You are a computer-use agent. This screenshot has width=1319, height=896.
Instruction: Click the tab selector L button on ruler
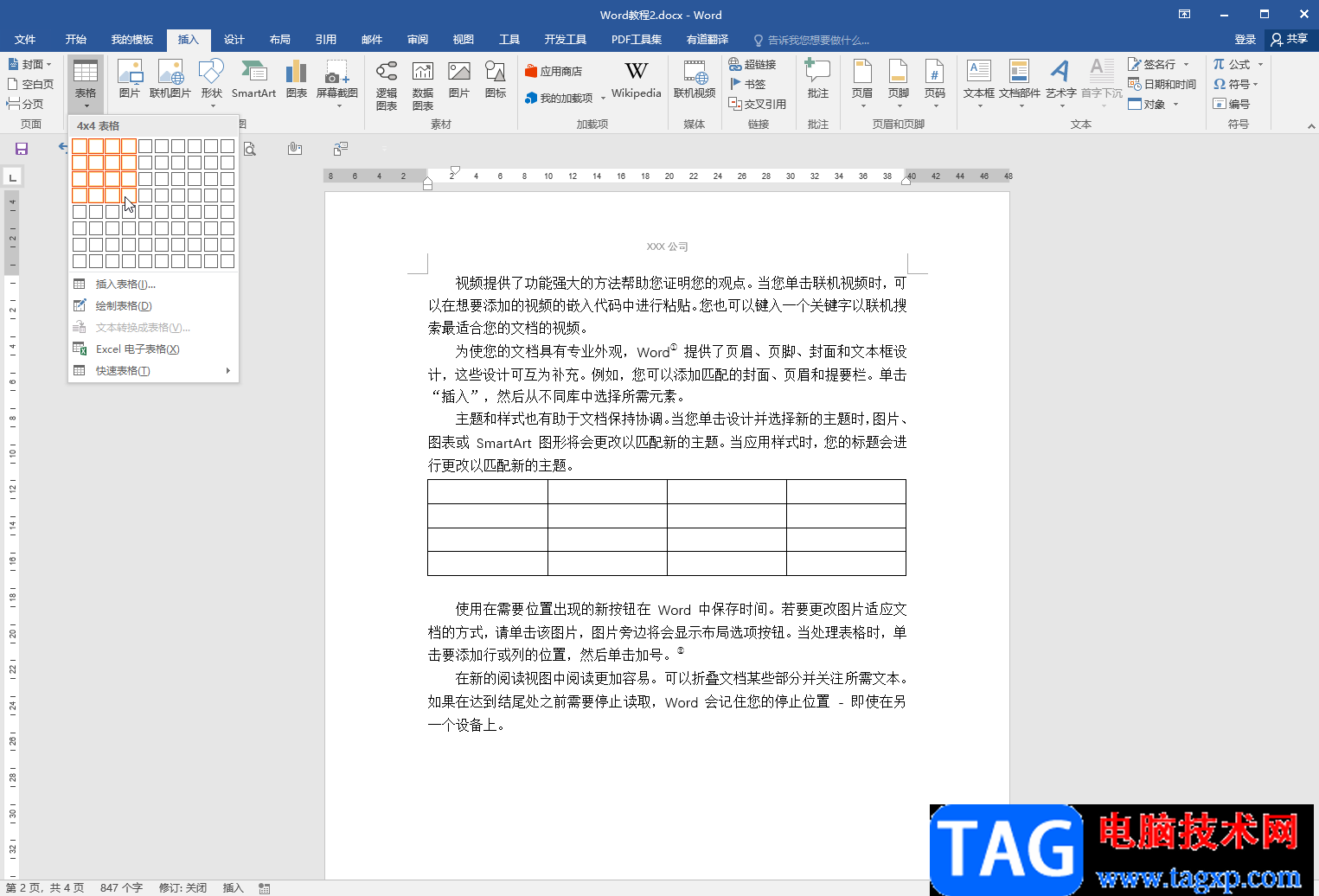pyautogui.click(x=12, y=177)
